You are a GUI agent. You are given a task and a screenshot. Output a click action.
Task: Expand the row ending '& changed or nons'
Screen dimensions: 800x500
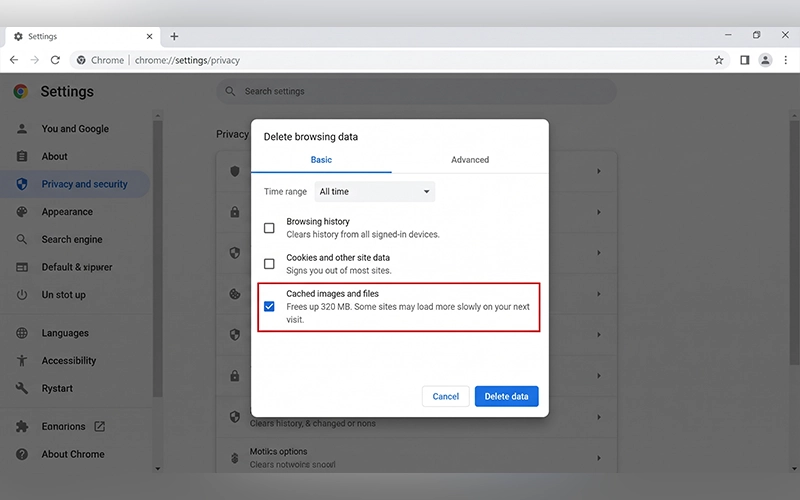[598, 417]
